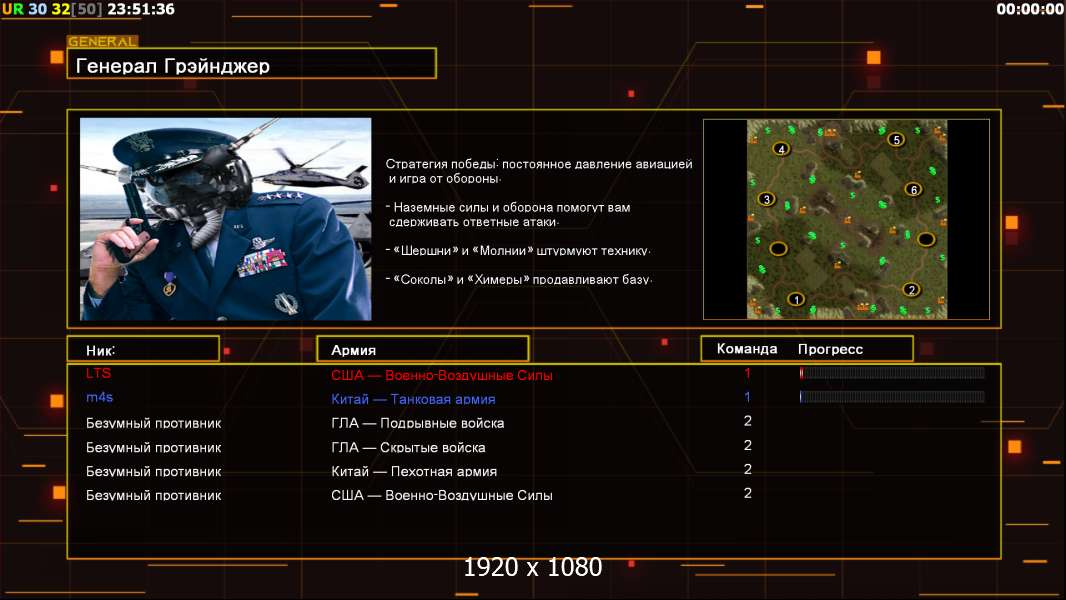The image size is (1066, 600).
Task: Choose start position 4 map marker
Action: coord(781,149)
